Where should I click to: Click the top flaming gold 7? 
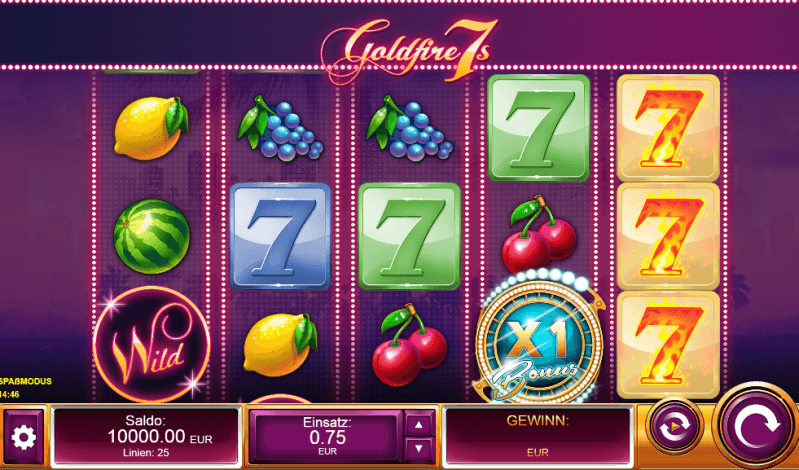(x=668, y=128)
